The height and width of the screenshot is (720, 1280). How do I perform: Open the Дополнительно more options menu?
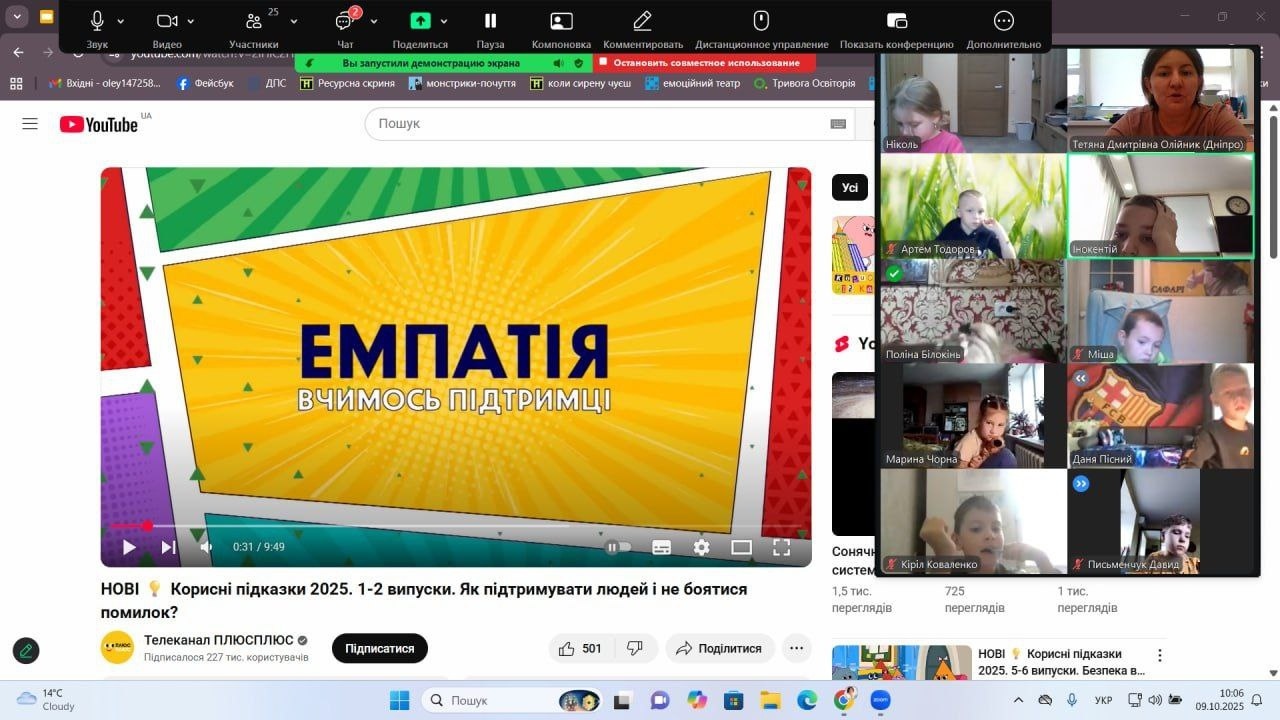click(1003, 21)
